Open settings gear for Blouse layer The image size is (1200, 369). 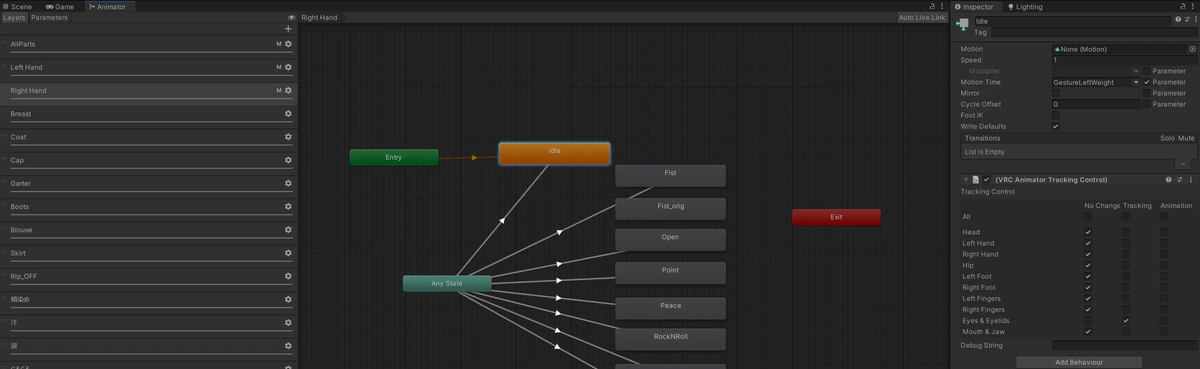click(289, 230)
